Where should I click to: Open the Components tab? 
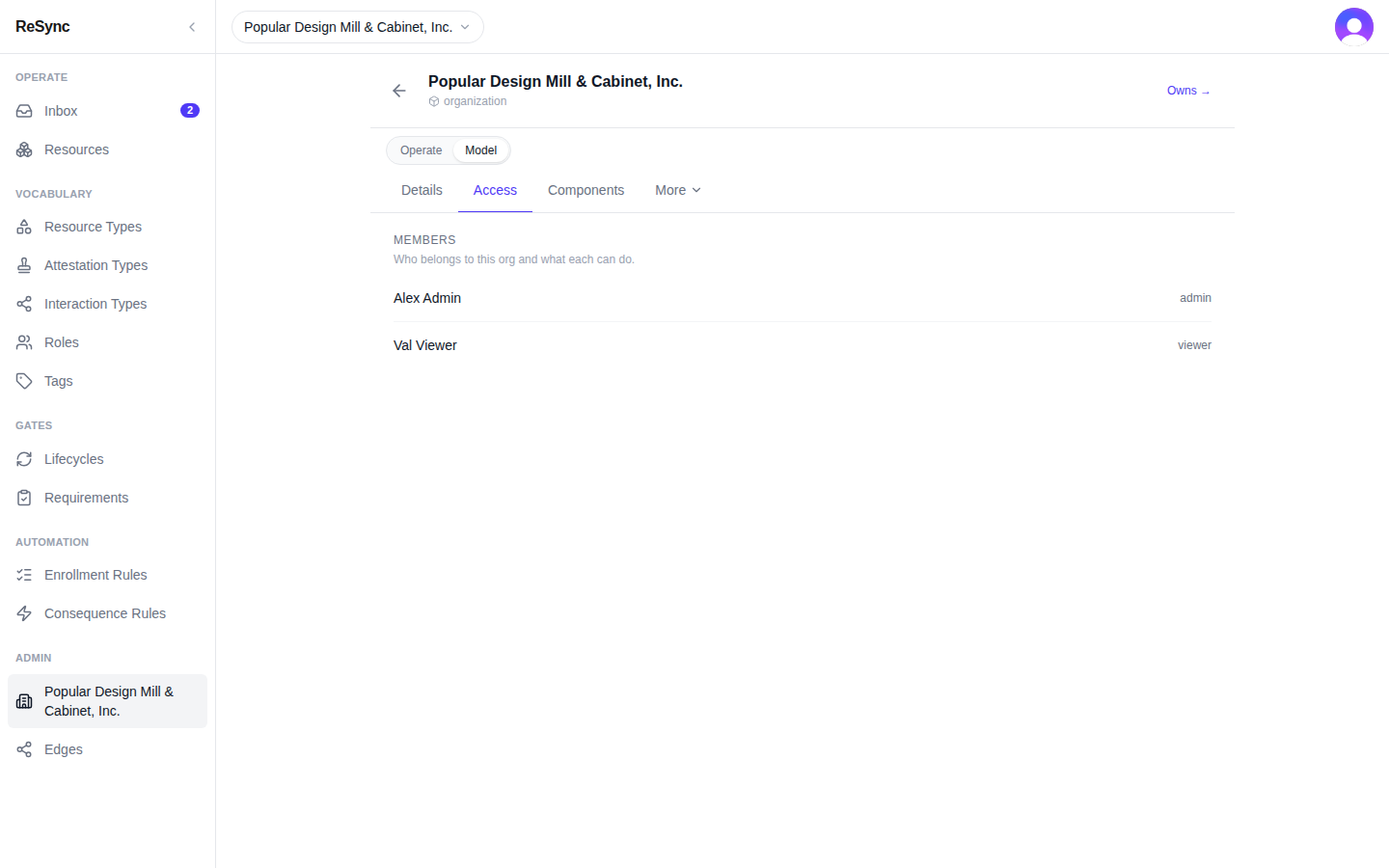tap(586, 190)
